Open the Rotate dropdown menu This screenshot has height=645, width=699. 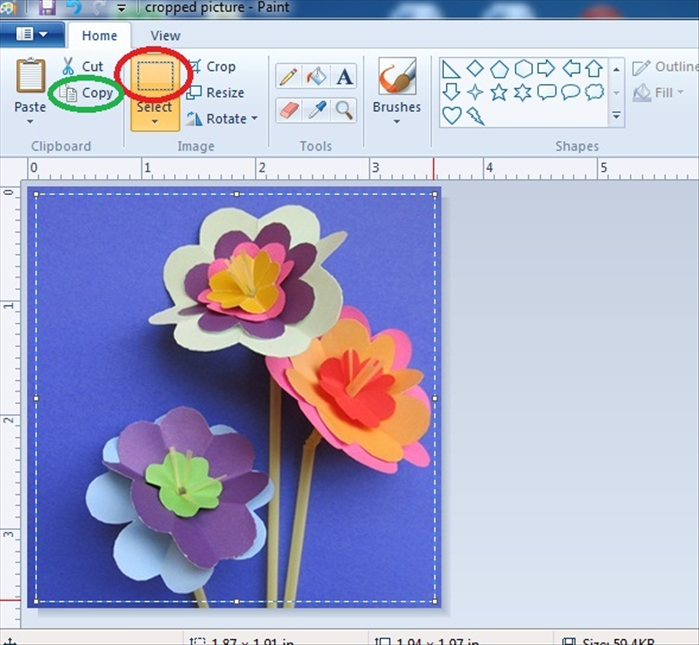point(222,119)
